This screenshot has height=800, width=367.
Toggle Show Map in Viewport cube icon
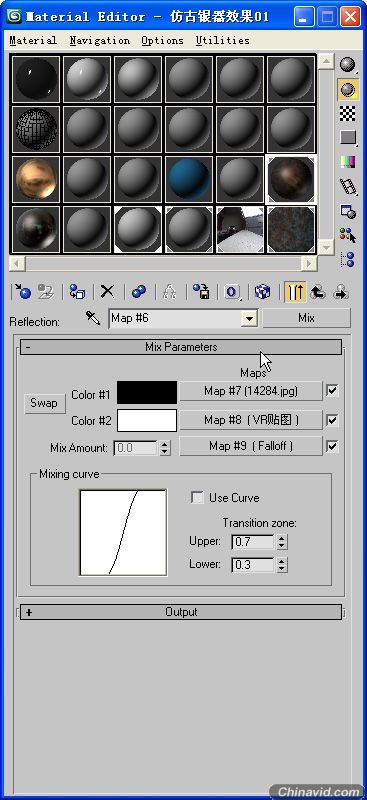pos(262,292)
